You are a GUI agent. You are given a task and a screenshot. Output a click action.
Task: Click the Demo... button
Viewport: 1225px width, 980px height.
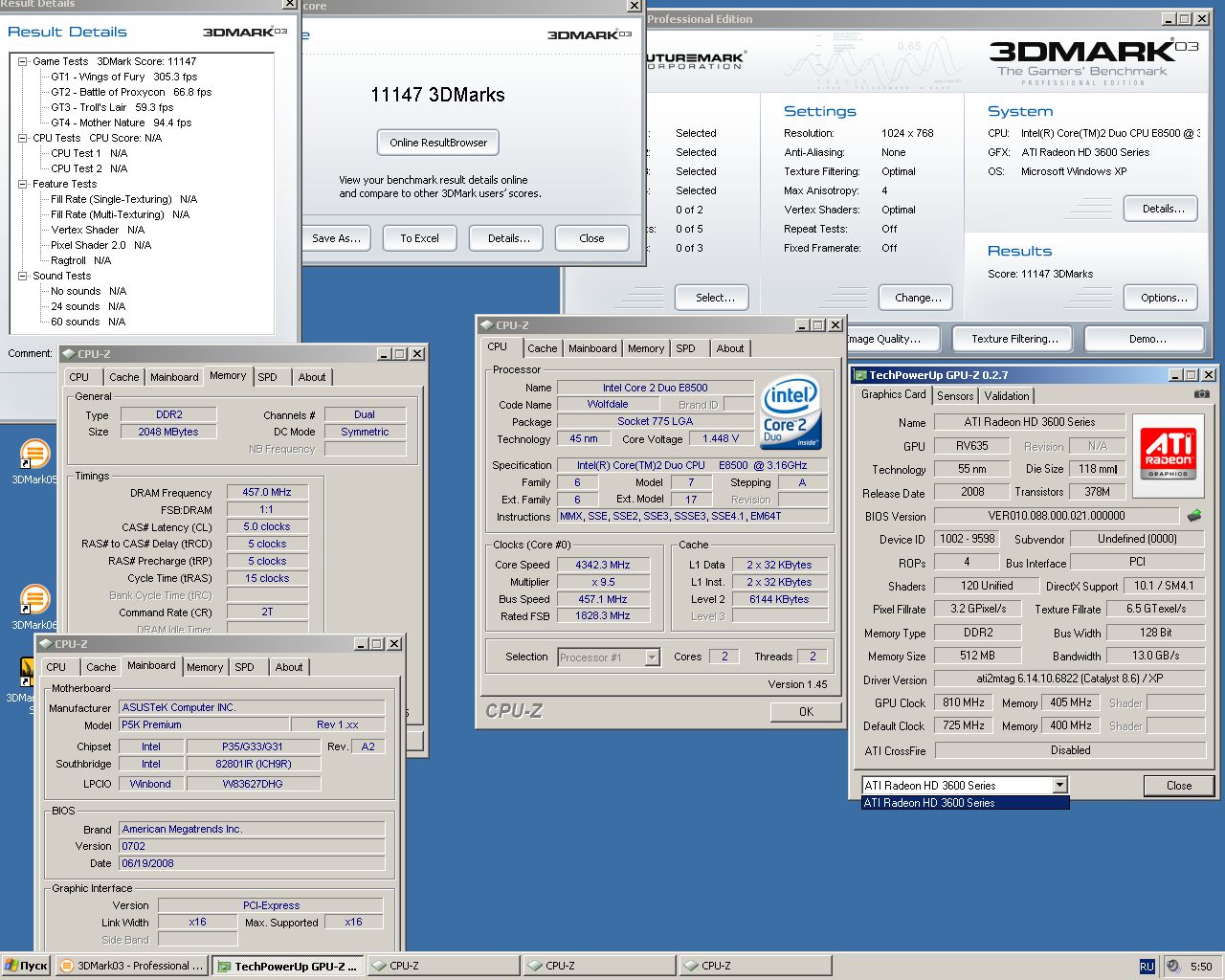[x=1147, y=339]
